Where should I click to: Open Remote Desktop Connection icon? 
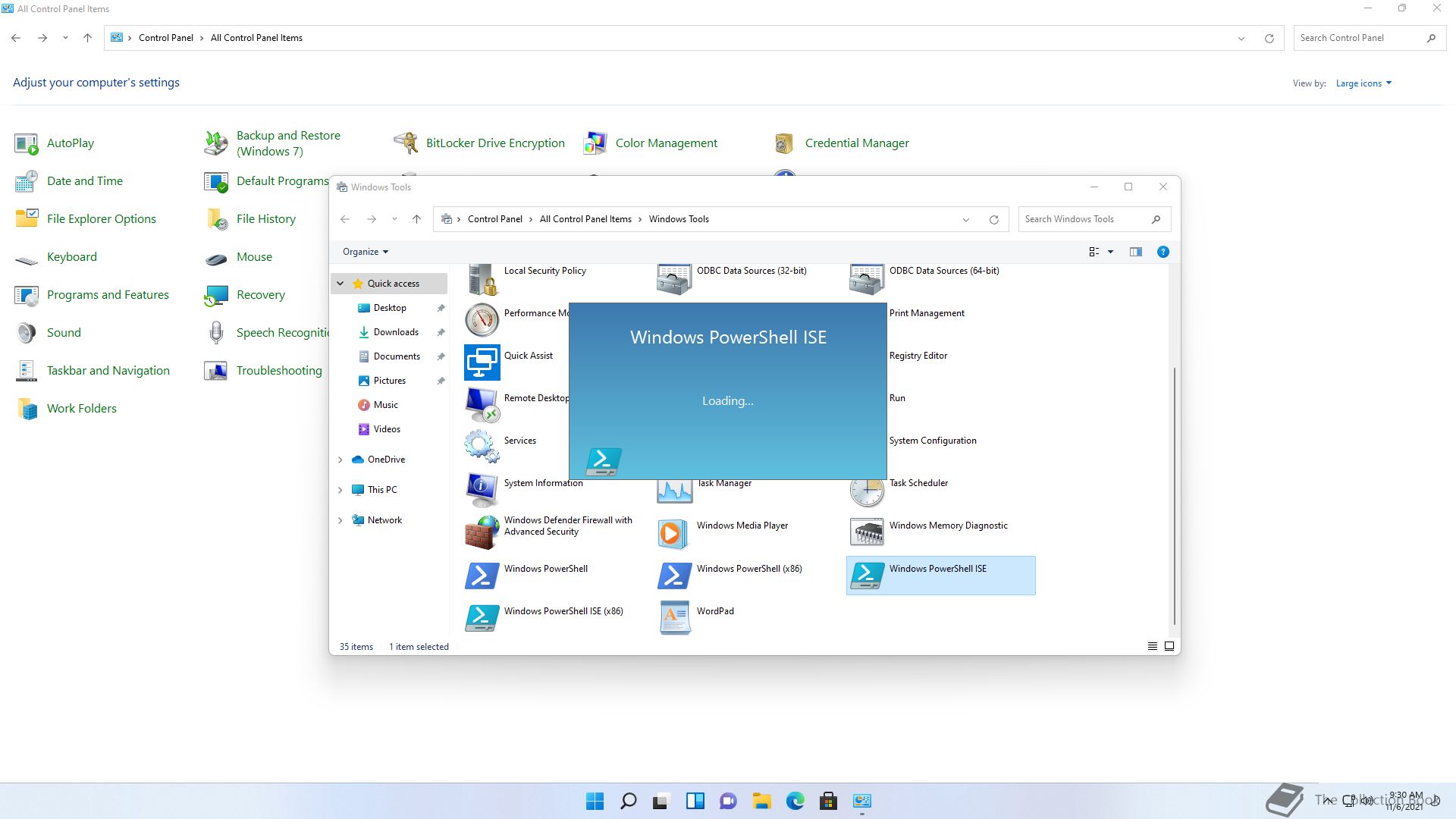[482, 405]
